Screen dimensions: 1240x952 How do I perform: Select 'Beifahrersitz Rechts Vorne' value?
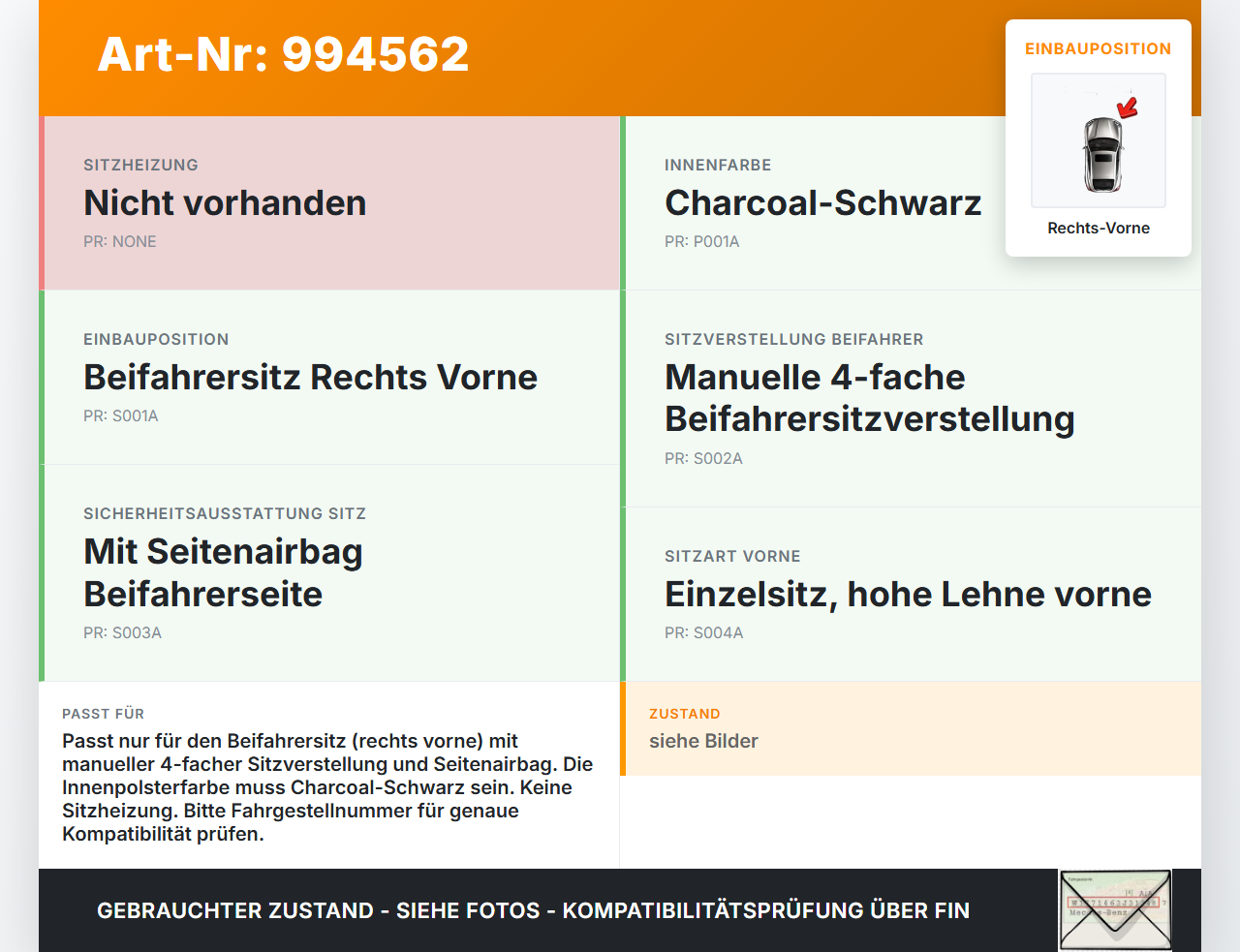click(x=310, y=377)
